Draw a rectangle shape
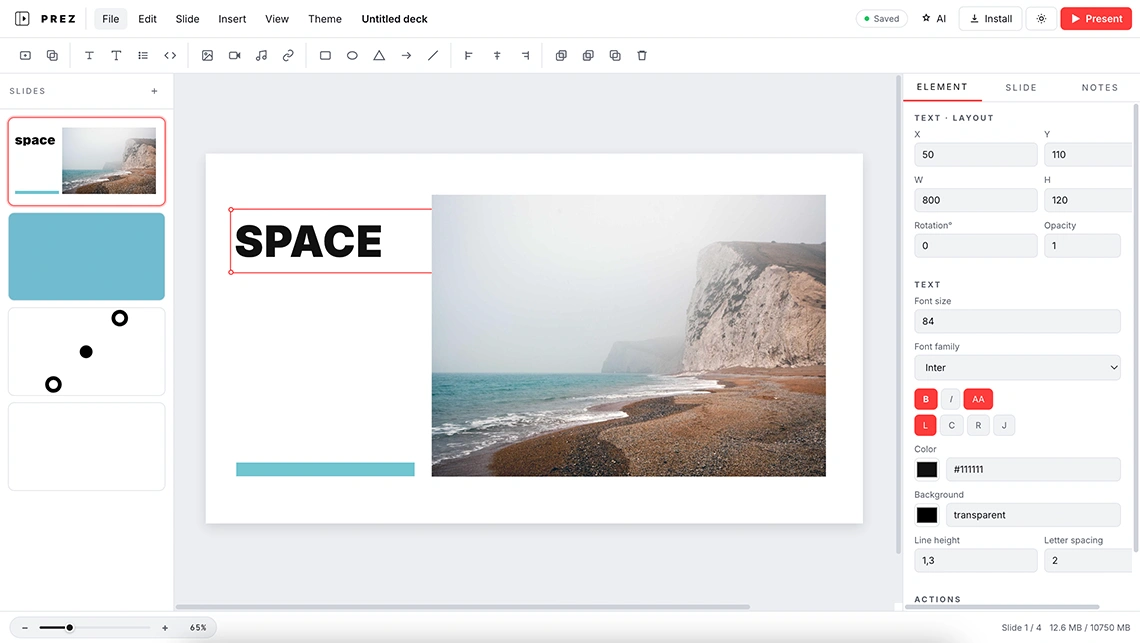 pos(325,55)
